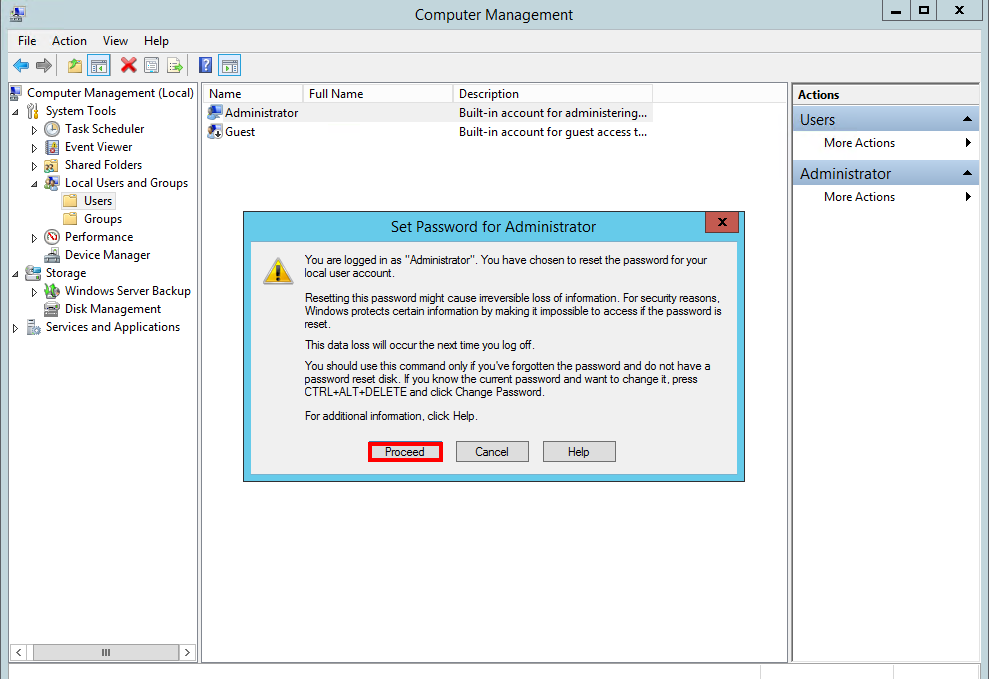Open More Actions submenu under Administrator
989x679 pixels.
coord(886,197)
